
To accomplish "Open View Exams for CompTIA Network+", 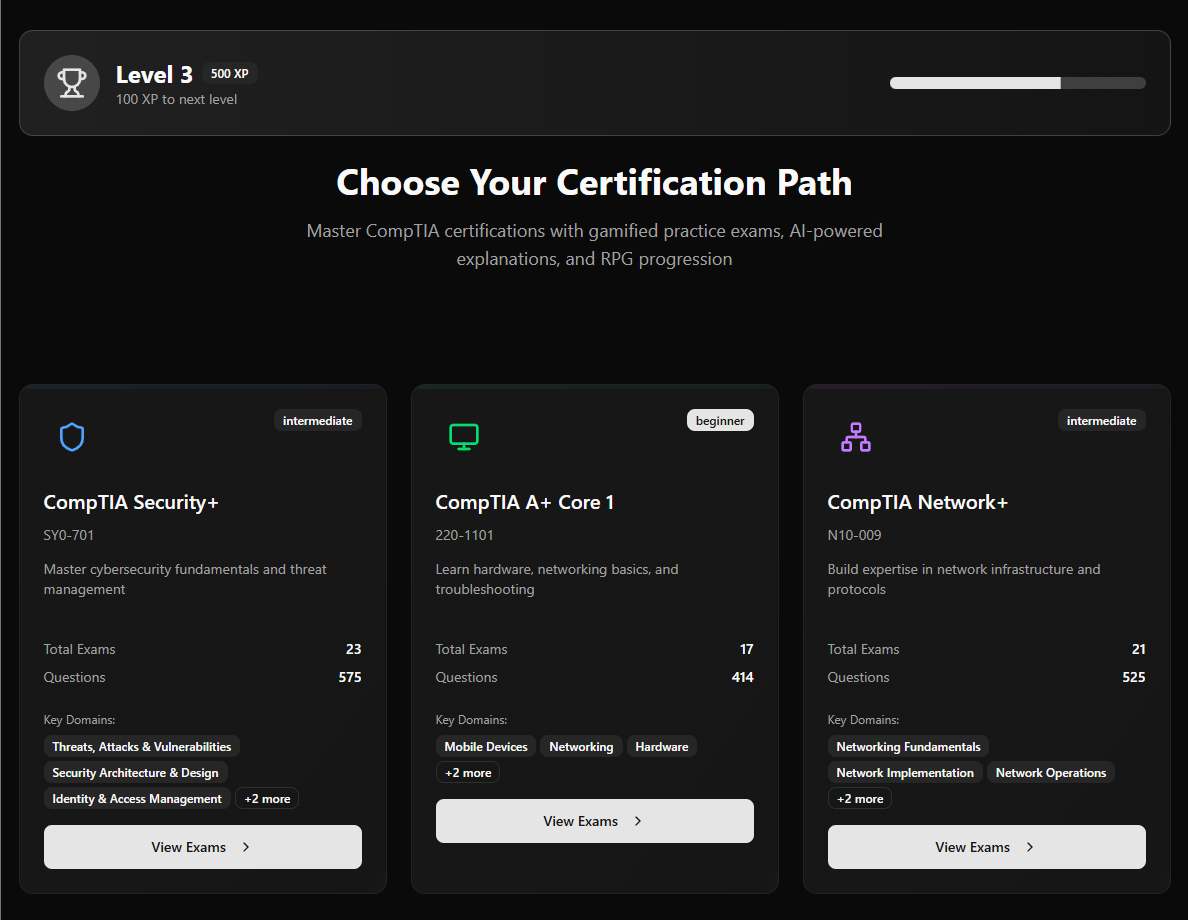I will point(987,847).
